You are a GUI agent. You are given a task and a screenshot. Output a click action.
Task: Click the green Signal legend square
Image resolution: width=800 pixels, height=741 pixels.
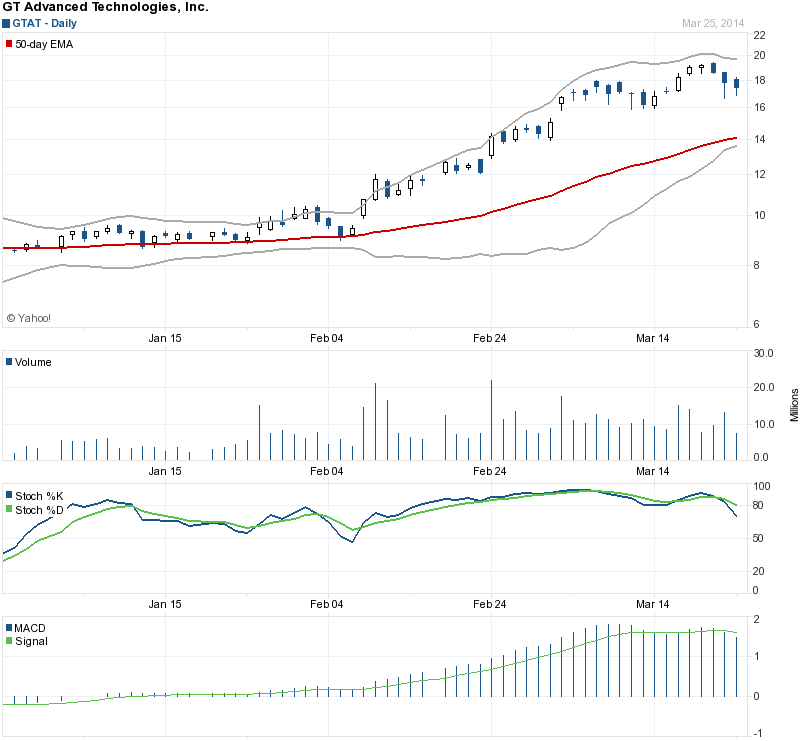(9, 641)
